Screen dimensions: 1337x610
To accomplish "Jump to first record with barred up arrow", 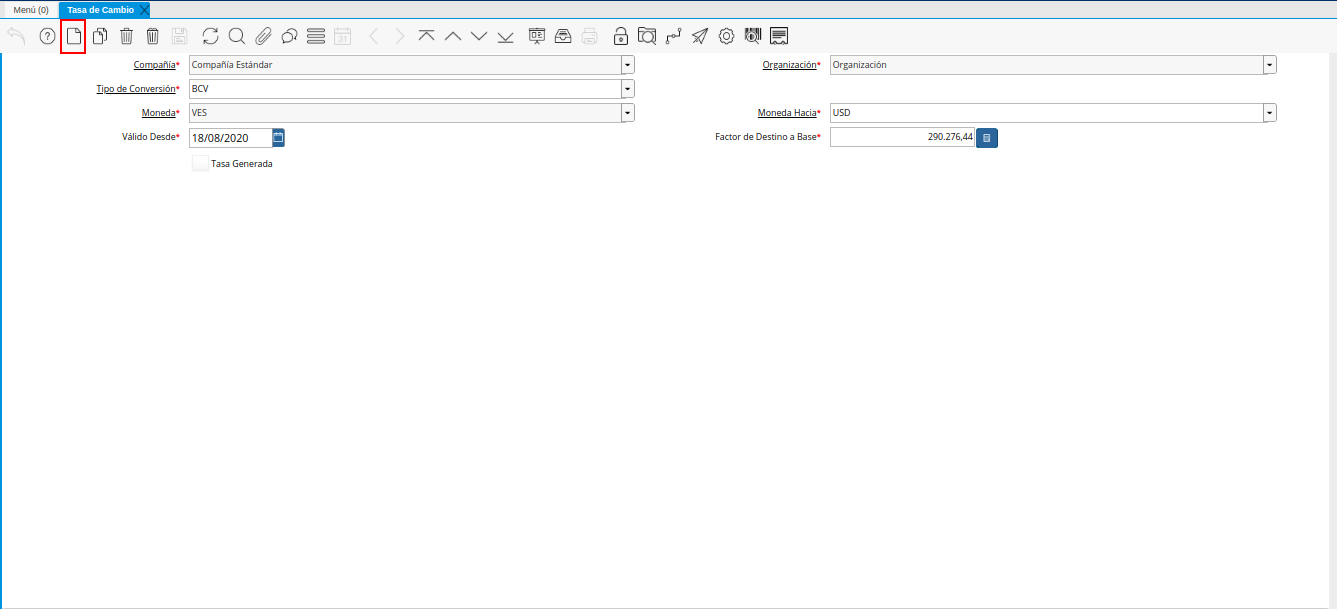I will pos(427,37).
